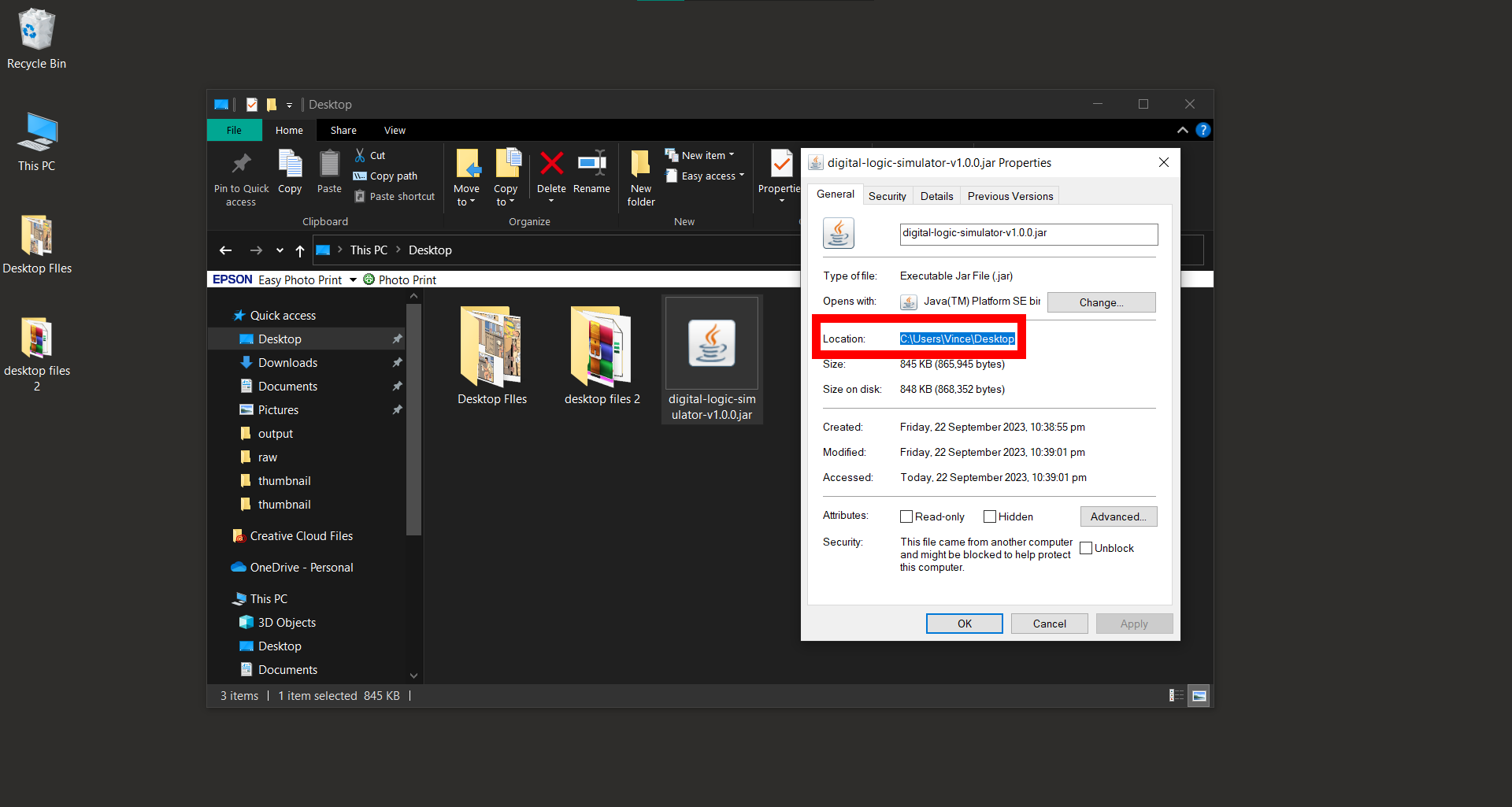This screenshot has height=807, width=1512.
Task: Click the New folder icon
Action: (x=640, y=173)
